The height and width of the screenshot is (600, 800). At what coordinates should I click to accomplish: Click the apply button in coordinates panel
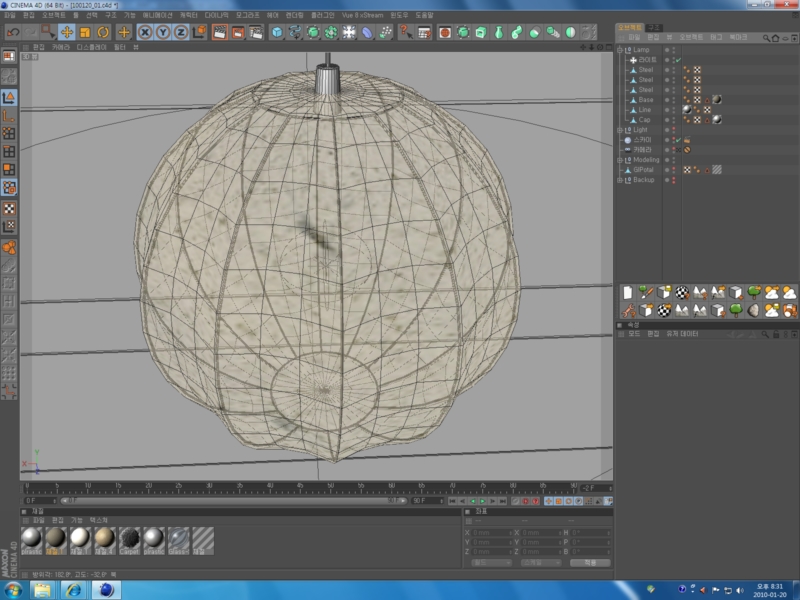coord(590,562)
